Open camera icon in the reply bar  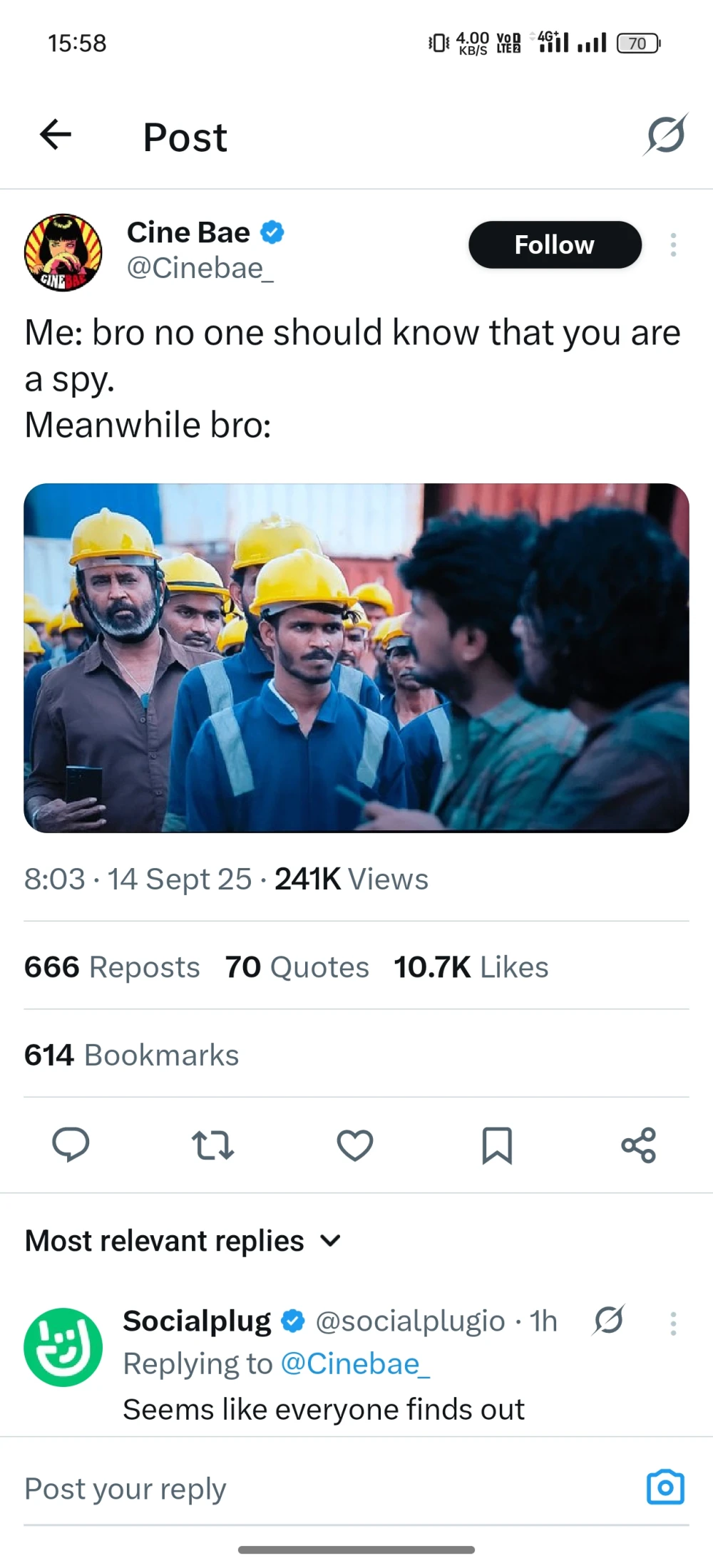[x=665, y=1487]
